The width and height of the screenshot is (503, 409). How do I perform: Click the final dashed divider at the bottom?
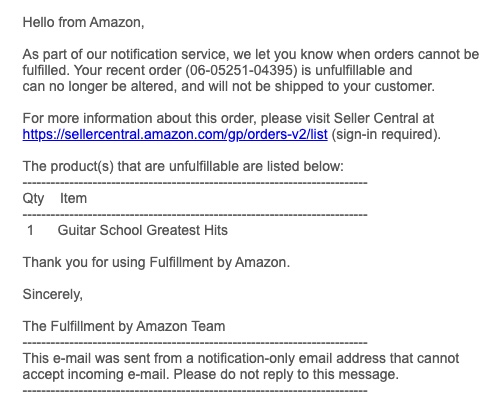click(195, 391)
